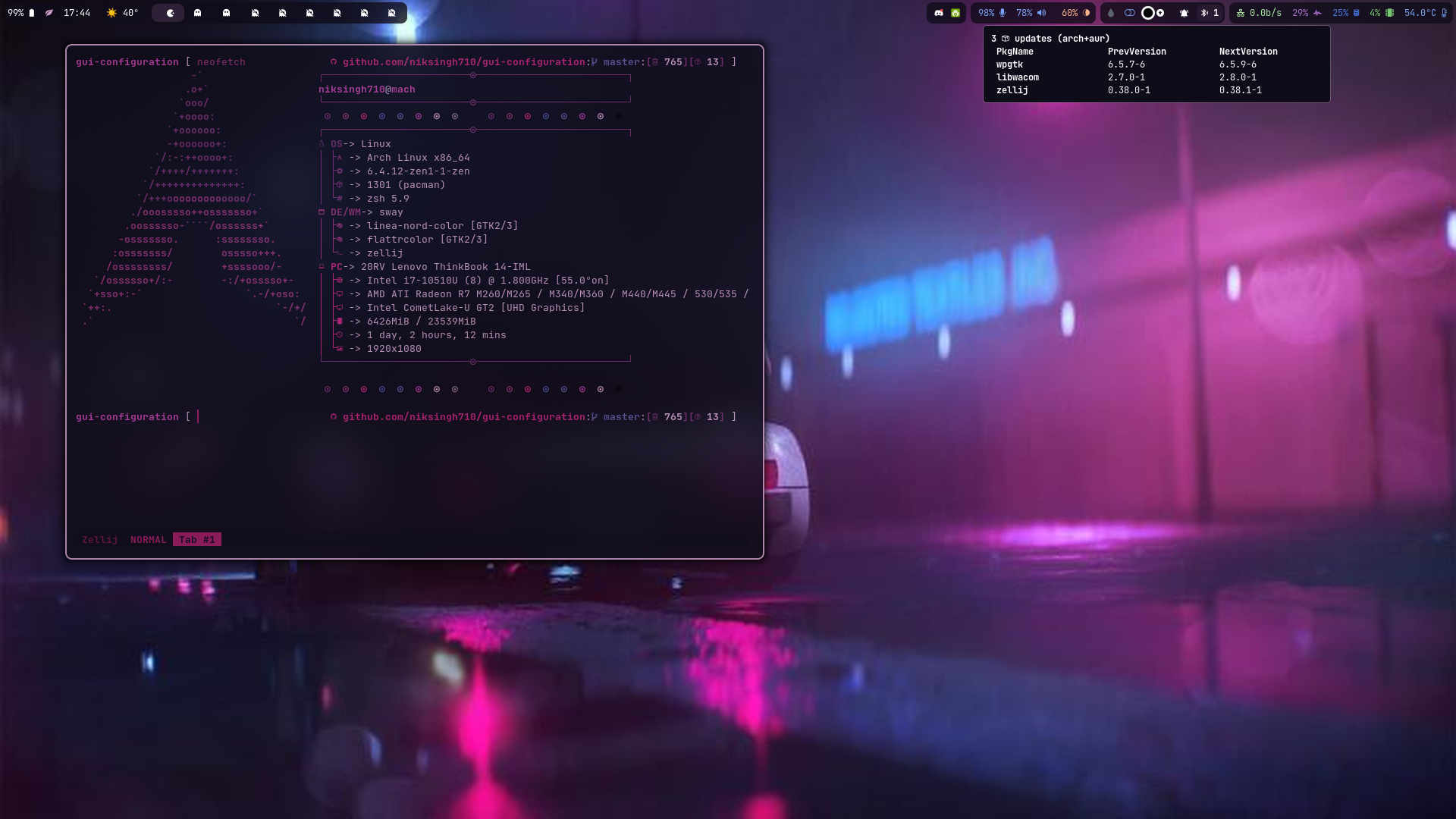Open the Bluetooth module showing 1
Screen dimensions: 1456x819
1210,13
